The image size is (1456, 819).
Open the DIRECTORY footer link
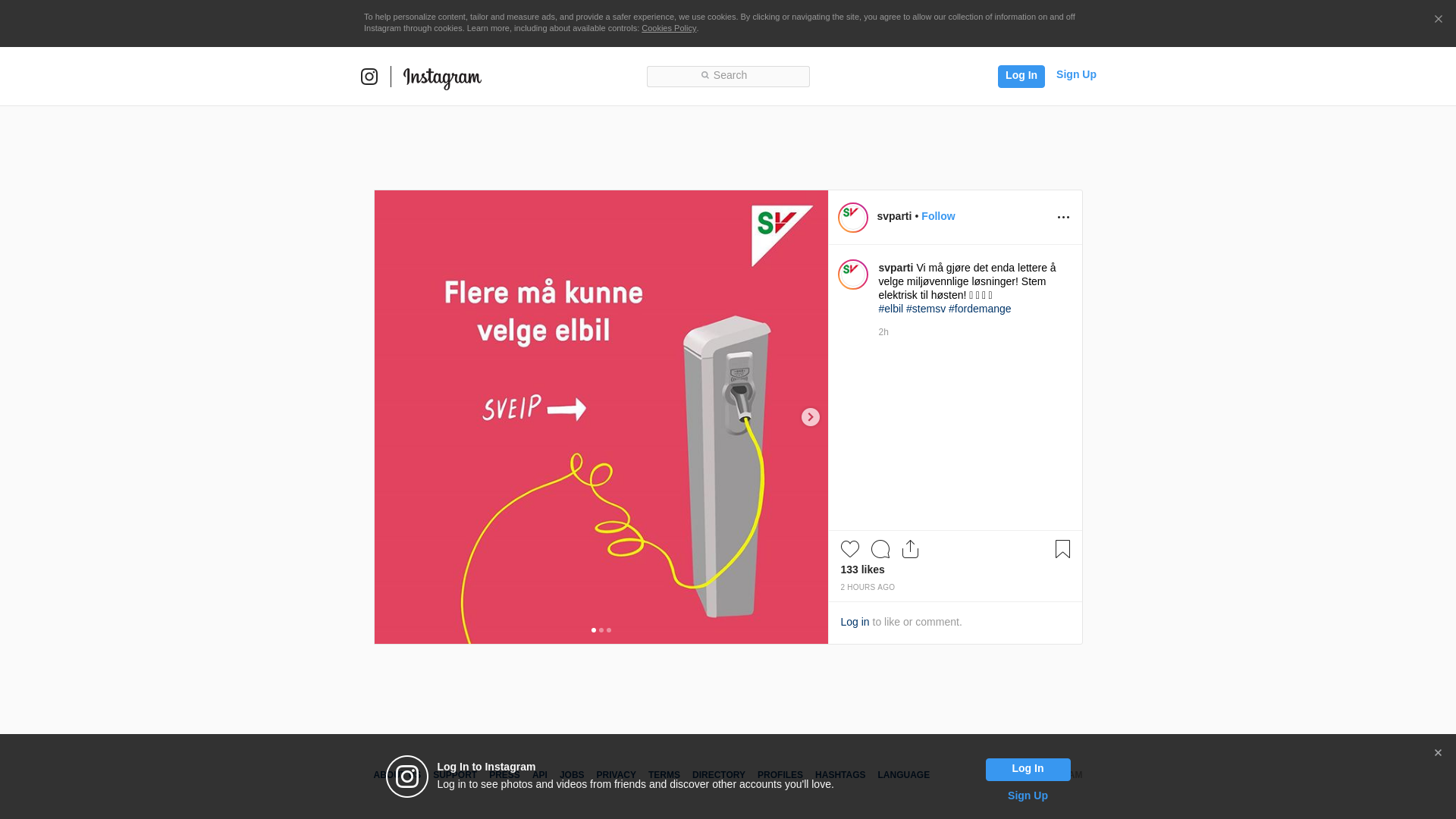(719, 775)
